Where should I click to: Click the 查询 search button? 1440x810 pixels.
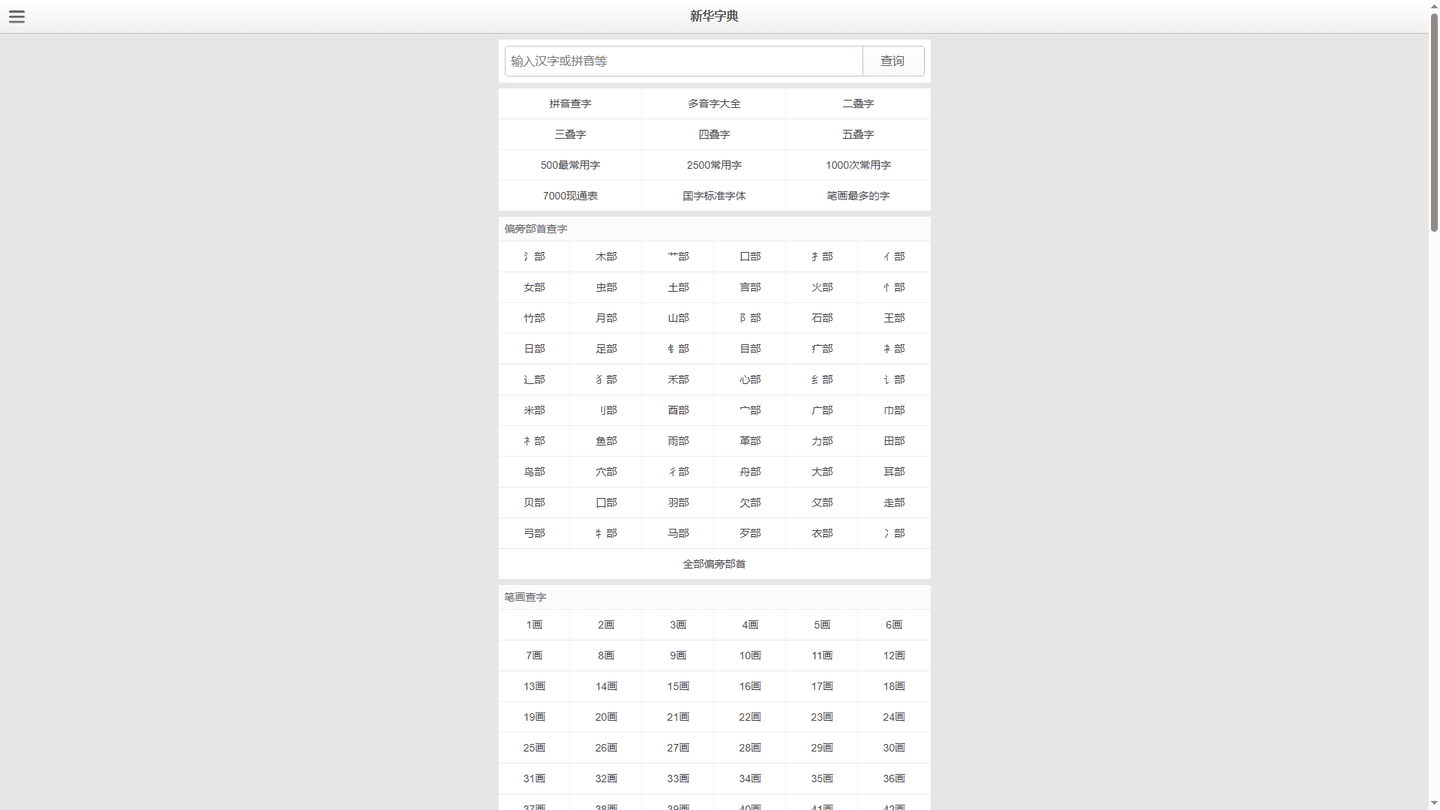[x=893, y=61]
